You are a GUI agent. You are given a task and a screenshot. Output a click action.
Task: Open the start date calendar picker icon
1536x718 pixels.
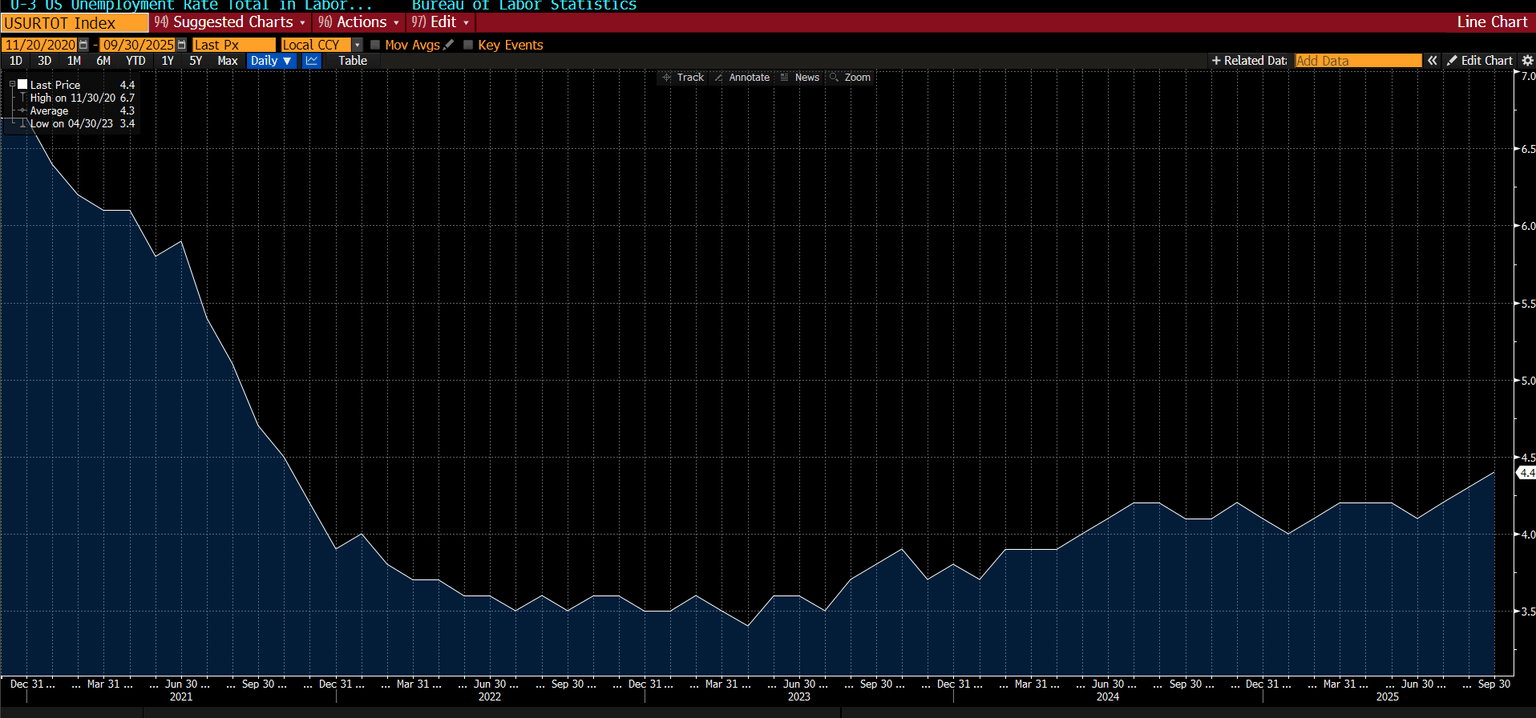82,44
